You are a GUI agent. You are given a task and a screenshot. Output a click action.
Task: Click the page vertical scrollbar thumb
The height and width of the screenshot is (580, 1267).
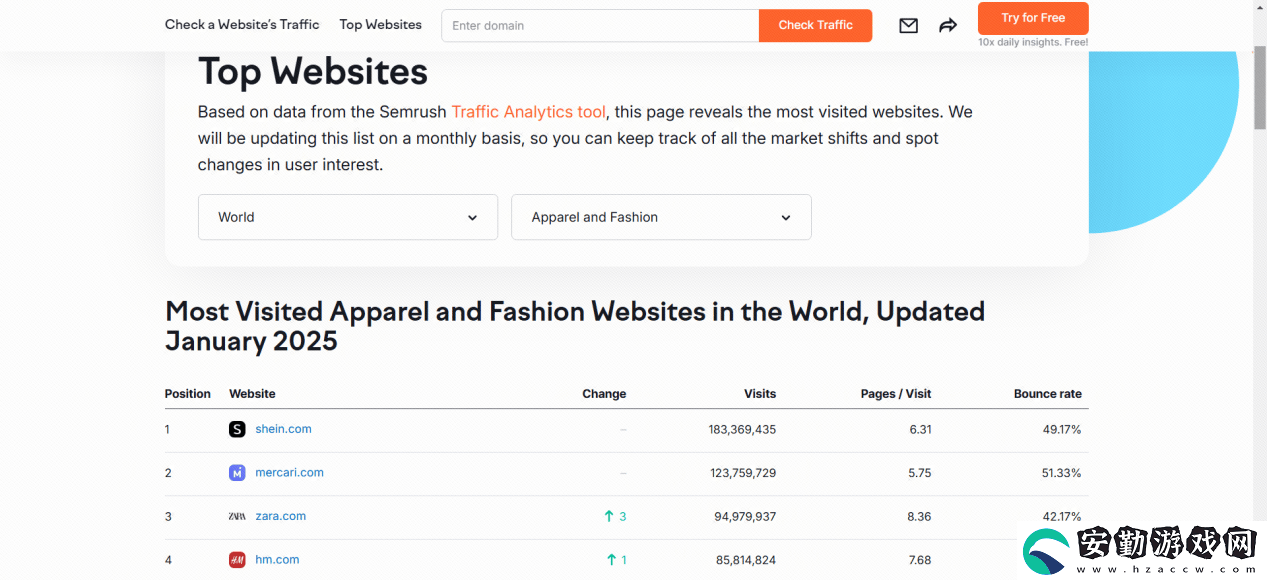click(x=1260, y=86)
